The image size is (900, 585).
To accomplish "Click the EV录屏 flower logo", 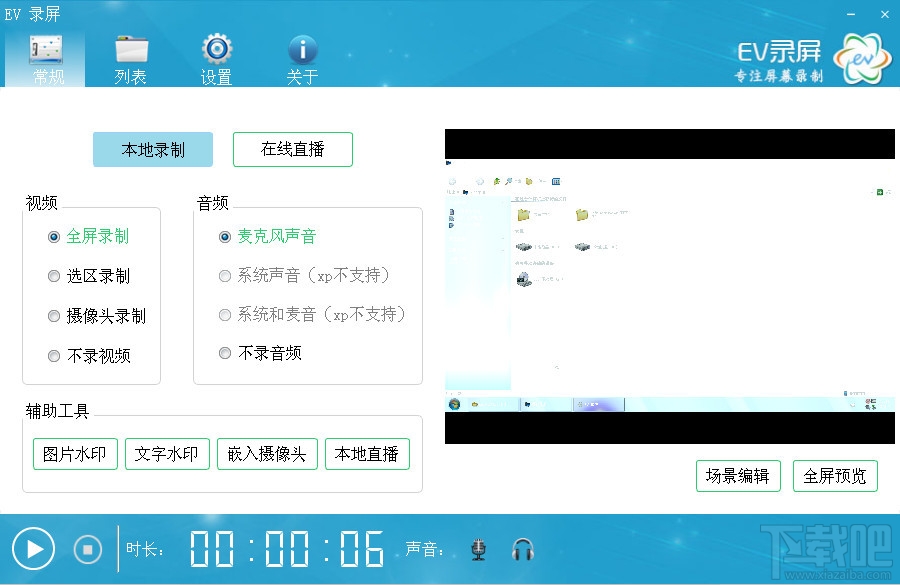I will coord(862,59).
